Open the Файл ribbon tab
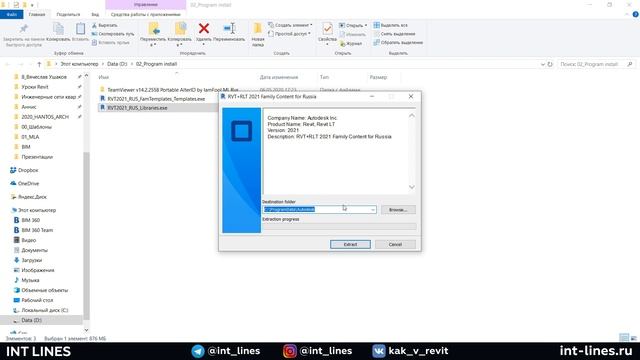Screen dimensions: 640x360 [11, 14]
